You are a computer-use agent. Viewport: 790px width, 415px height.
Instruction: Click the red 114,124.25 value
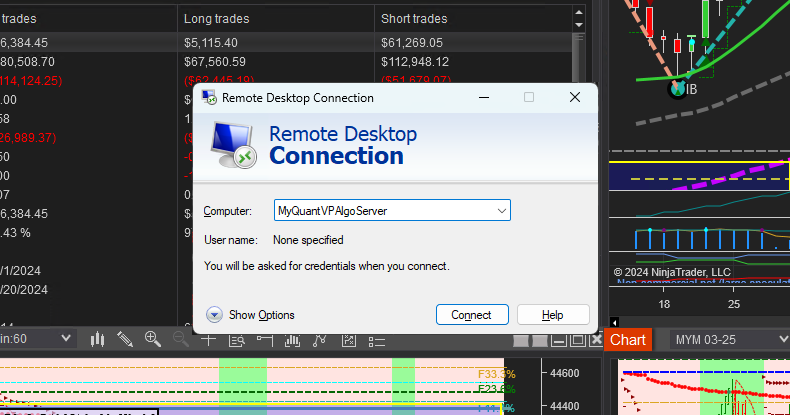point(31,81)
